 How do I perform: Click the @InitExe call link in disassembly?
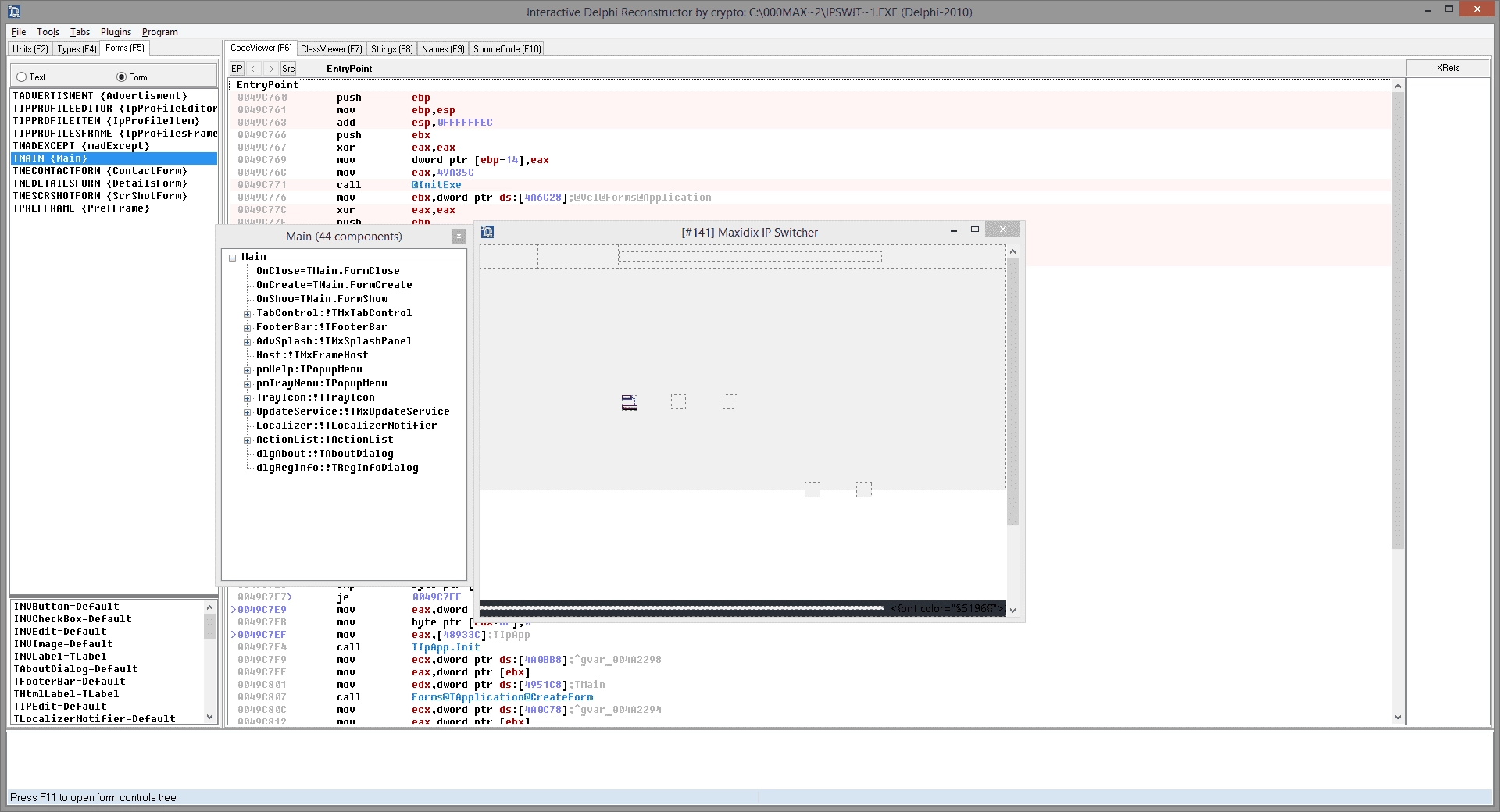pos(436,185)
